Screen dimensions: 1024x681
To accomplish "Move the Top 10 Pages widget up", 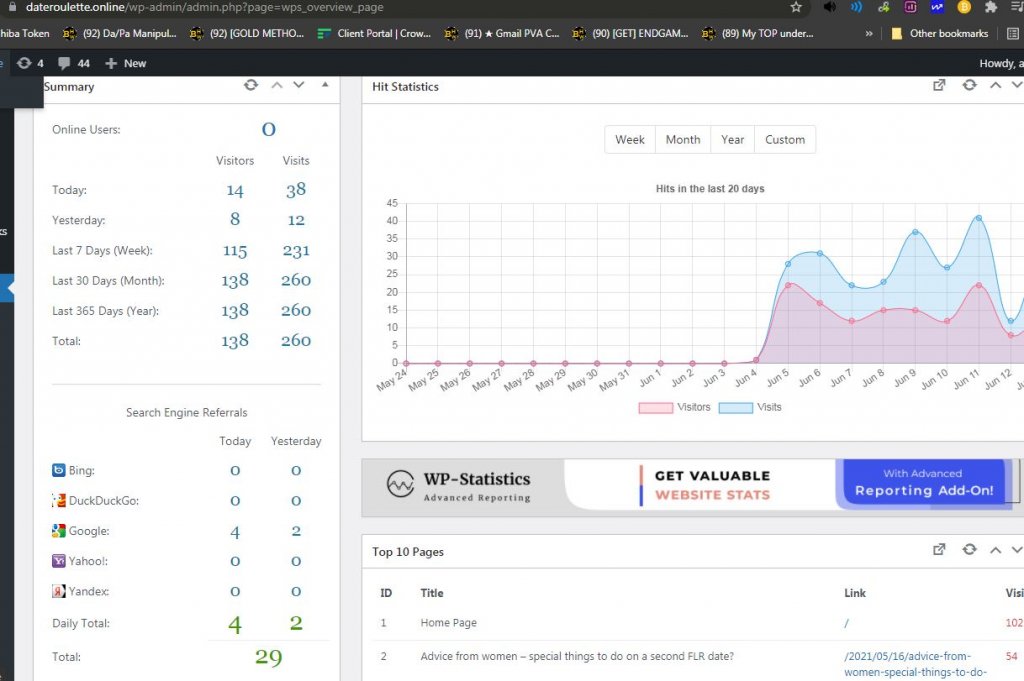I will [995, 550].
